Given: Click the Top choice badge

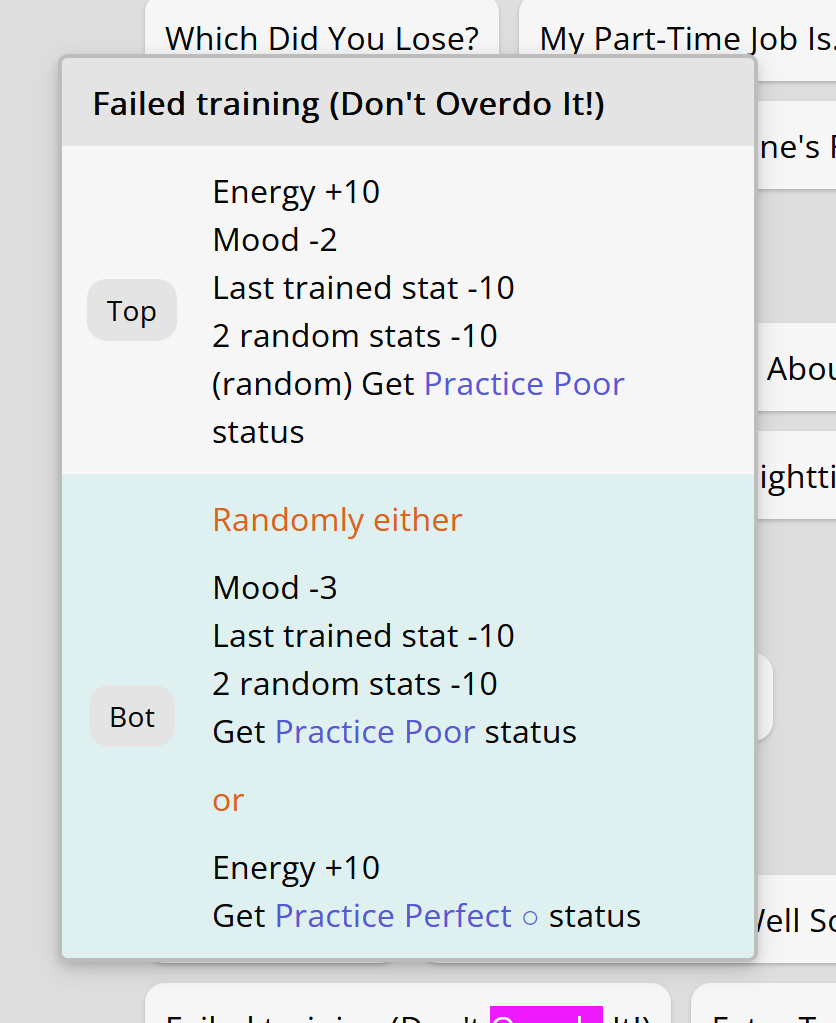Looking at the screenshot, I should pyautogui.click(x=132, y=310).
